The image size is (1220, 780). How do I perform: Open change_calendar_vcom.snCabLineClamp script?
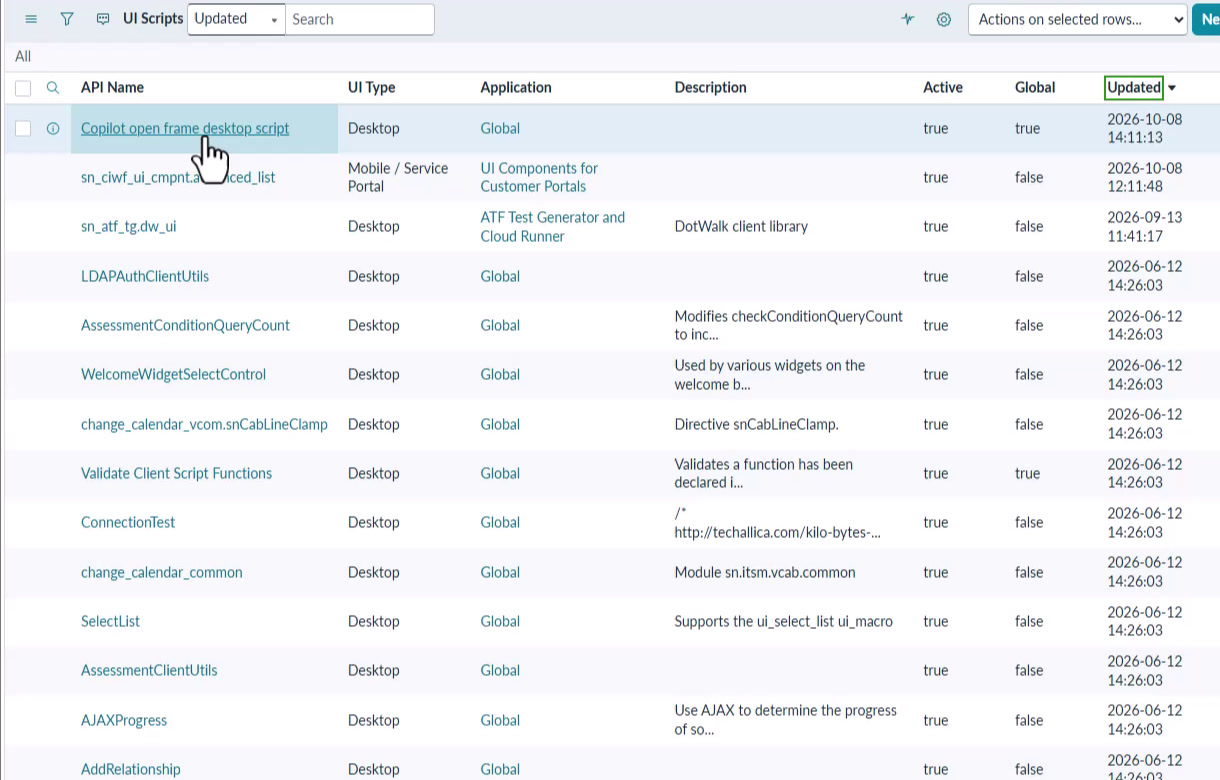pos(204,424)
